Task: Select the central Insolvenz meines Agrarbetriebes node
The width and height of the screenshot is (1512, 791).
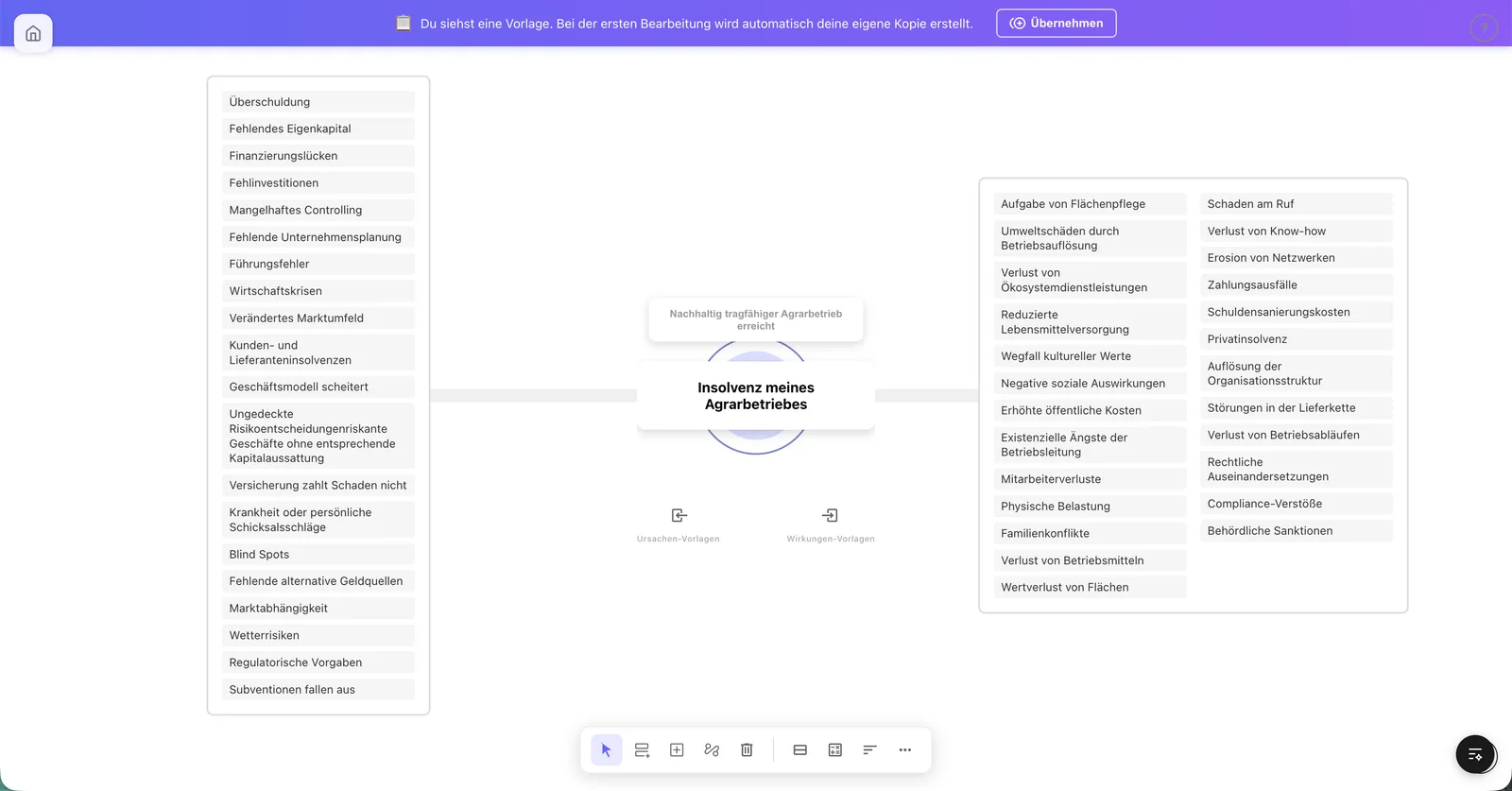Action: tap(756, 396)
